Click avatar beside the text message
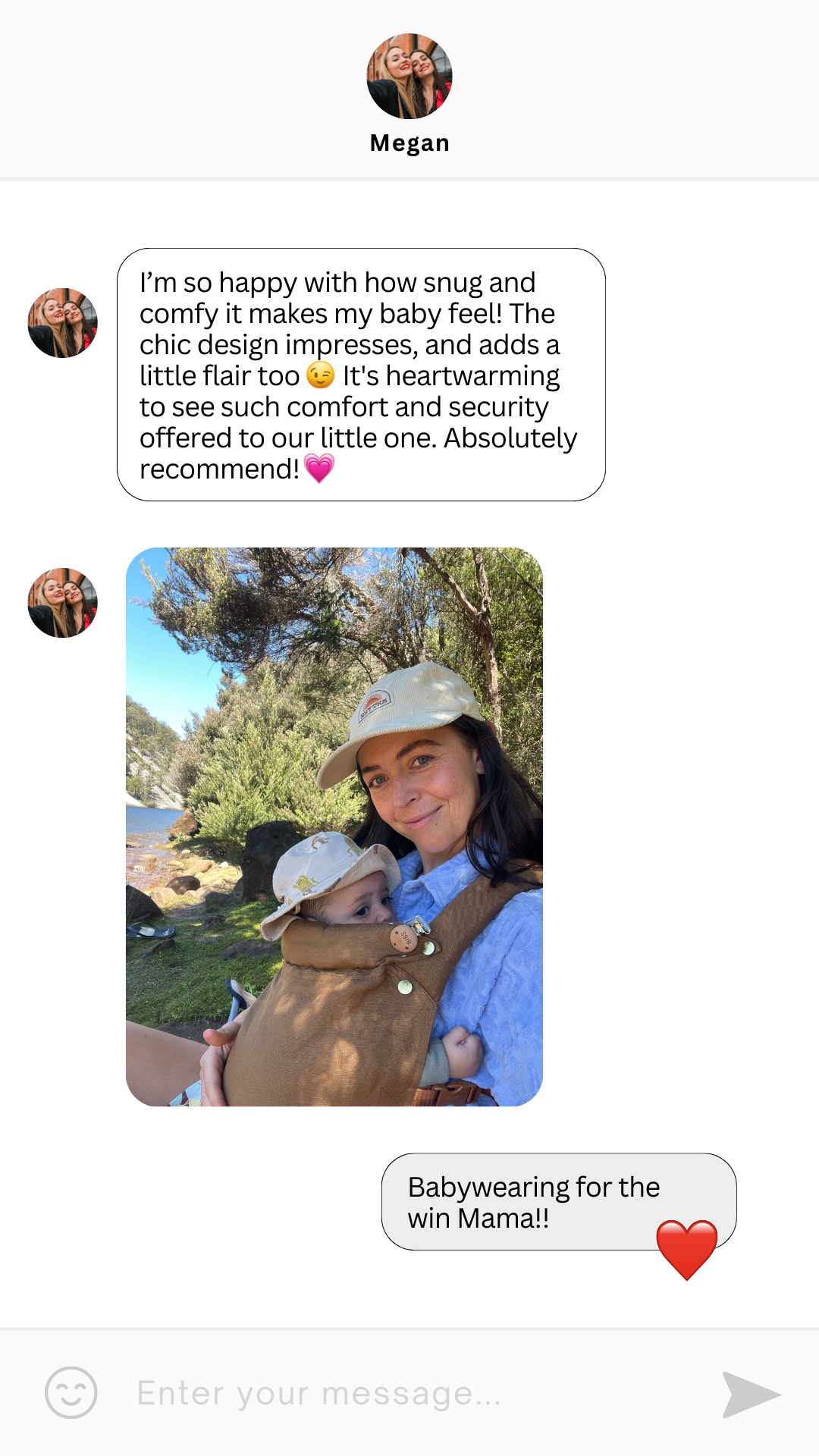The width and height of the screenshot is (819, 1456). (63, 323)
